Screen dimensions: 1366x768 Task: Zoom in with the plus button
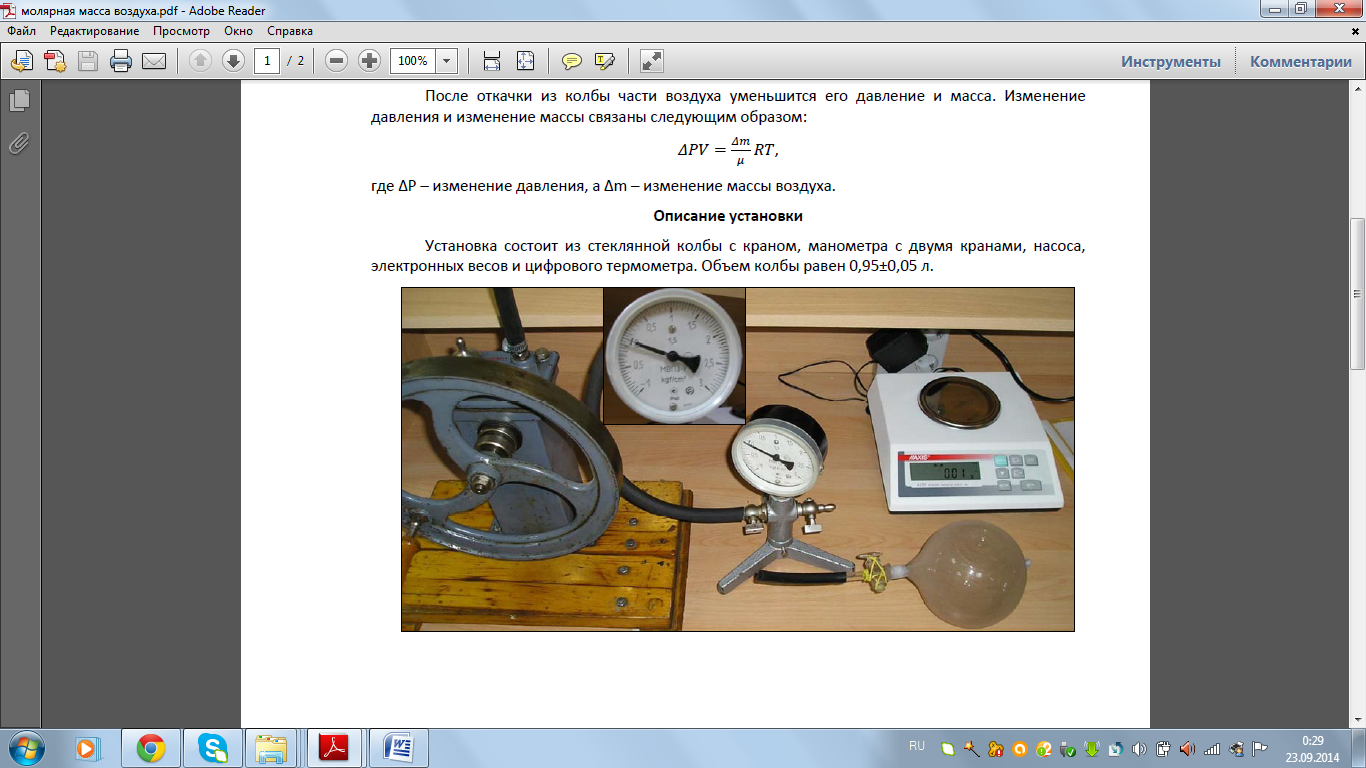[x=369, y=61]
